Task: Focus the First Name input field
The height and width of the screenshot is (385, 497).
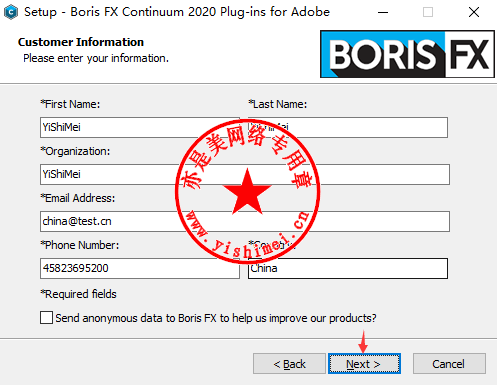Action: [x=140, y=127]
